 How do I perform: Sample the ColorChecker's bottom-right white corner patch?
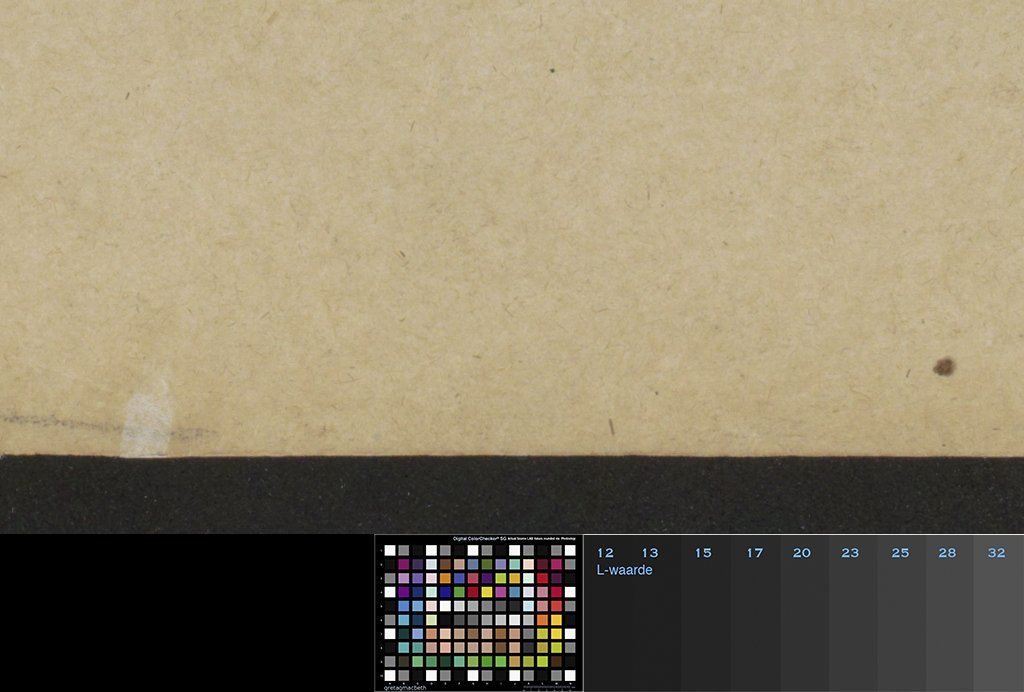click(570, 675)
